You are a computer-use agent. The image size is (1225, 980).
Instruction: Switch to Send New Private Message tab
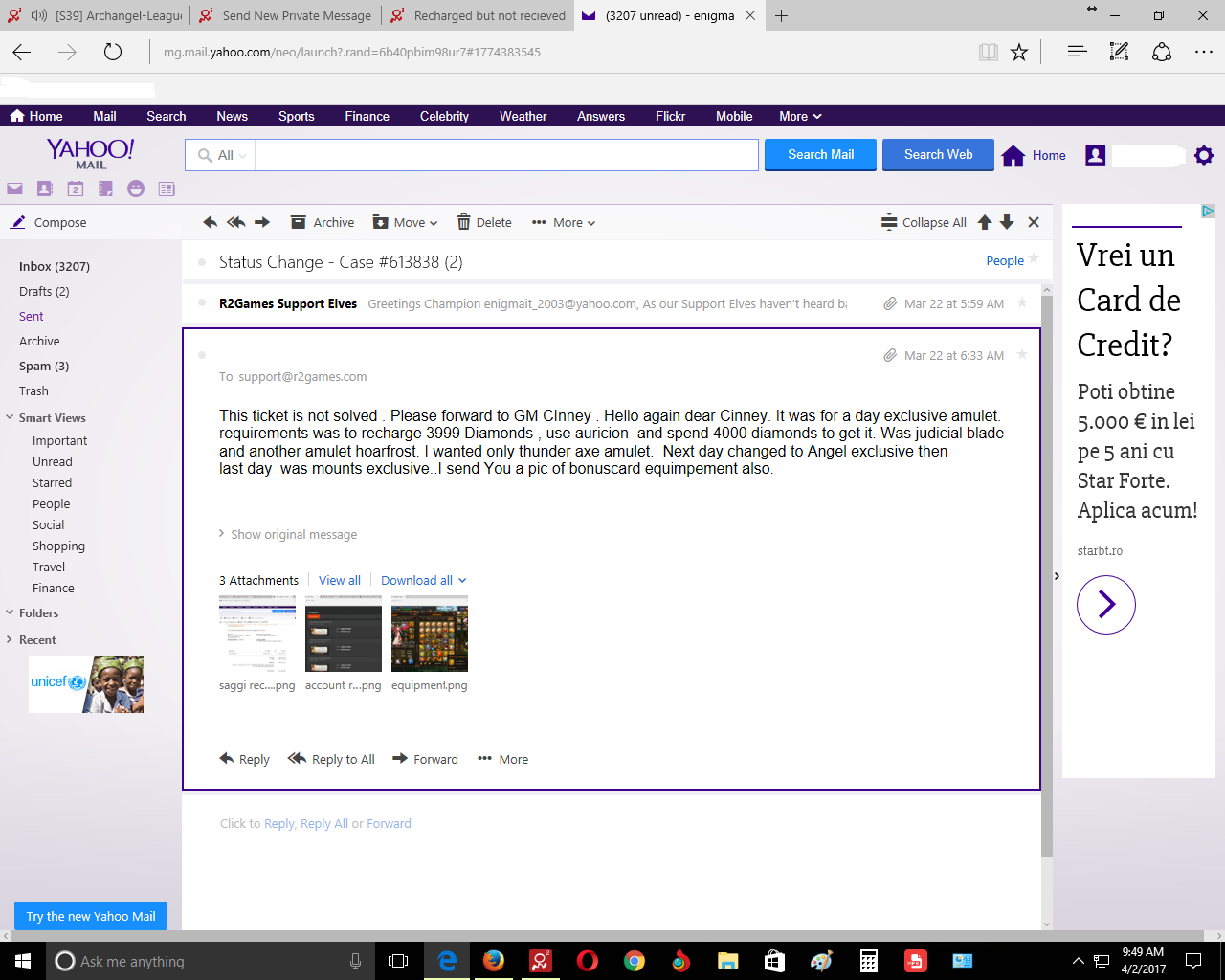coord(287,15)
